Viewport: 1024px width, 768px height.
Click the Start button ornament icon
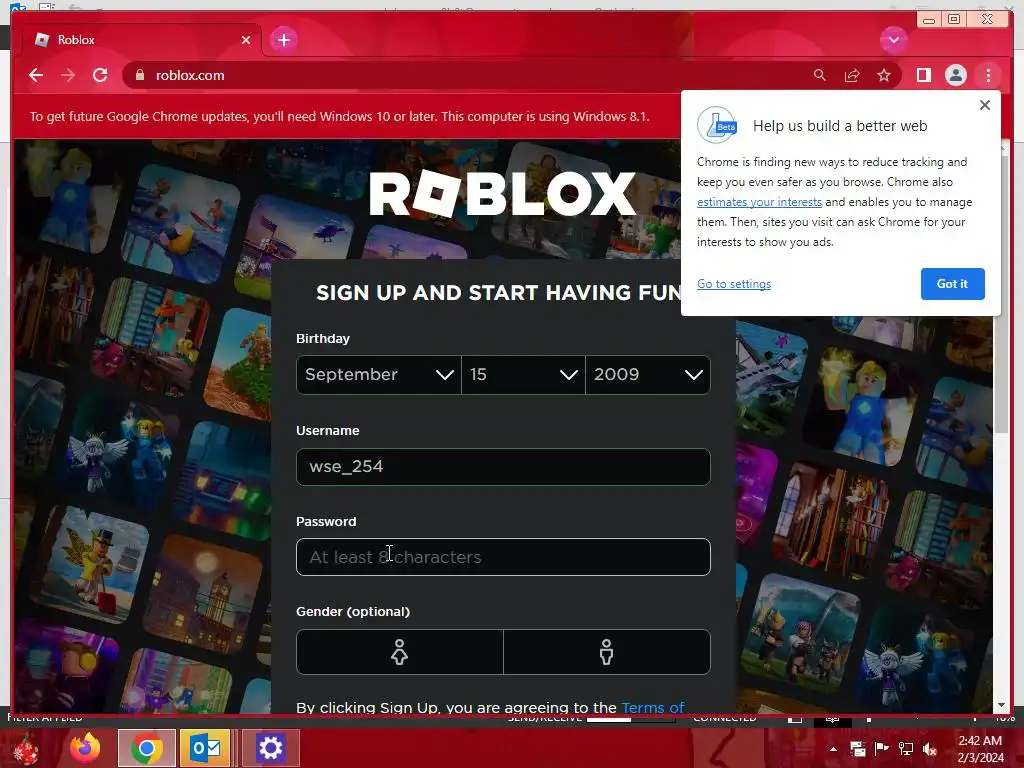point(26,748)
